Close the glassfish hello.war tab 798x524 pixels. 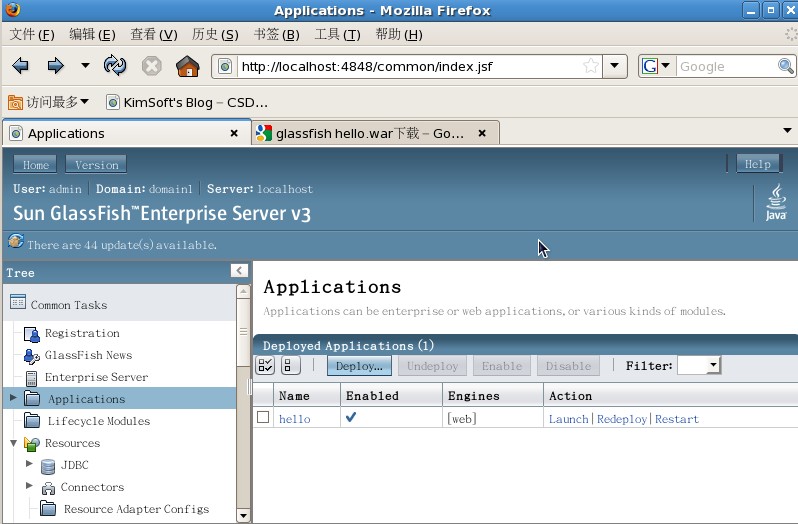482,133
